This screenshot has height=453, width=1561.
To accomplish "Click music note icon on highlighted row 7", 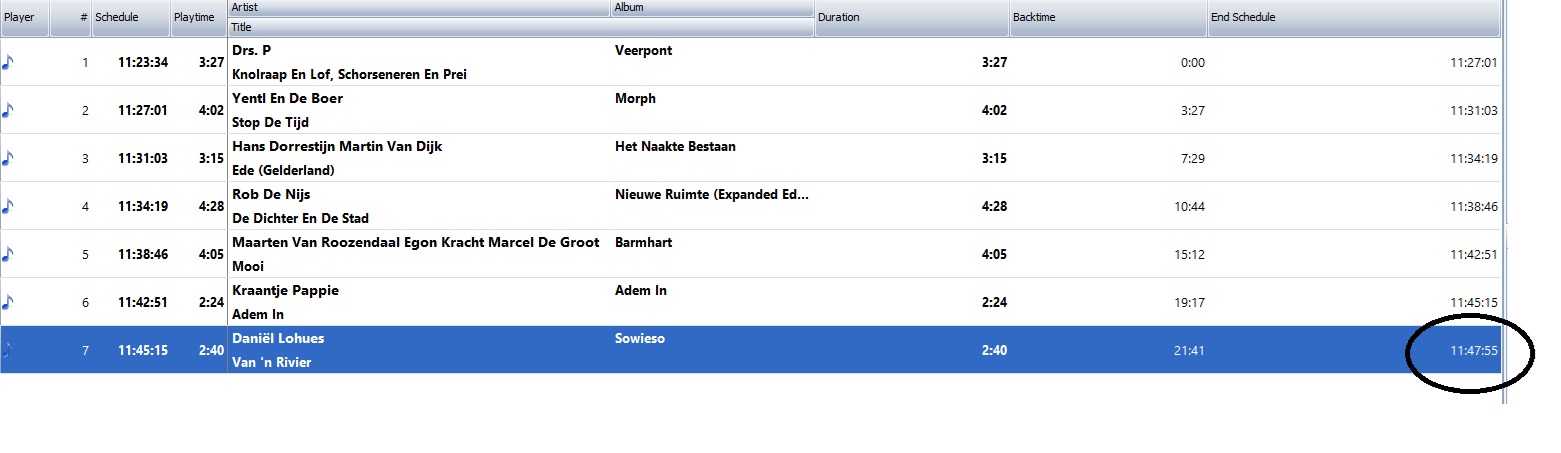I will point(8,350).
